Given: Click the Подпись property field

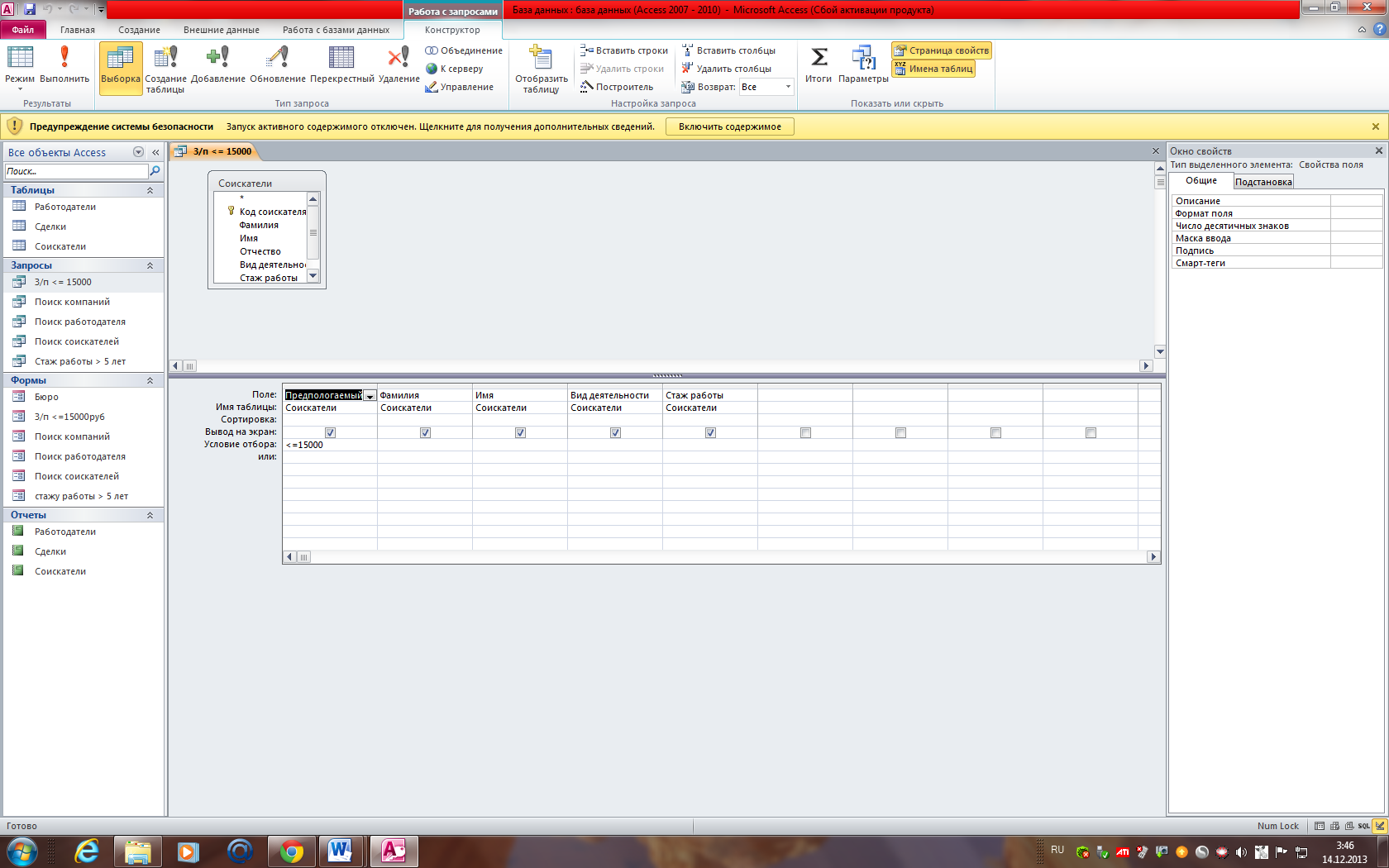Looking at the screenshot, I should tap(1356, 250).
